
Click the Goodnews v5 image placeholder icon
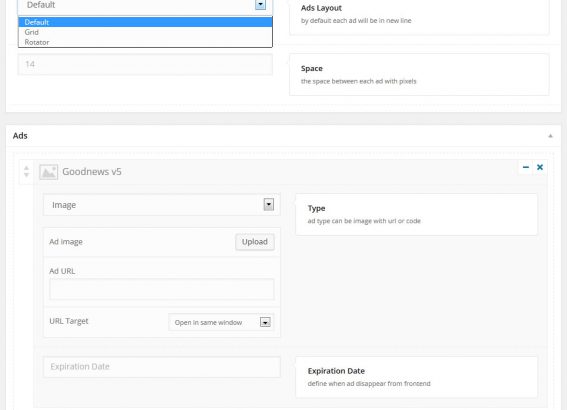tap(48, 172)
